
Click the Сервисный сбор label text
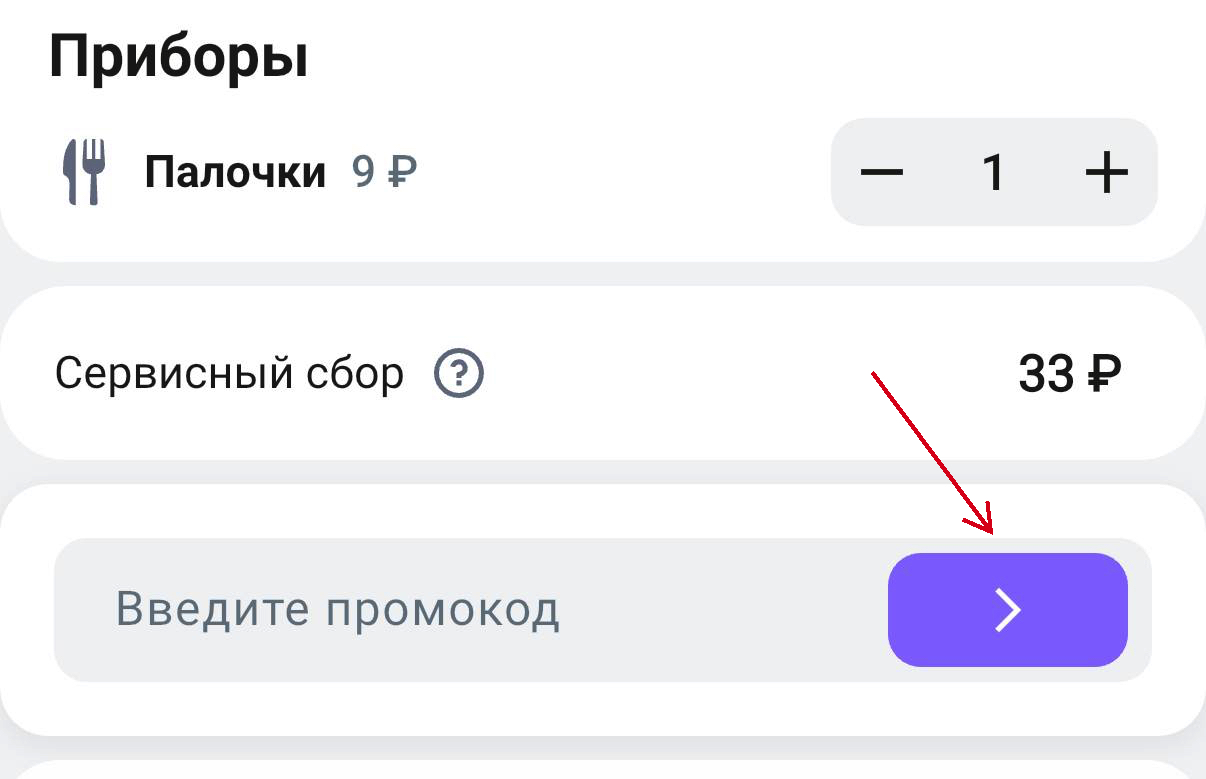[229, 375]
